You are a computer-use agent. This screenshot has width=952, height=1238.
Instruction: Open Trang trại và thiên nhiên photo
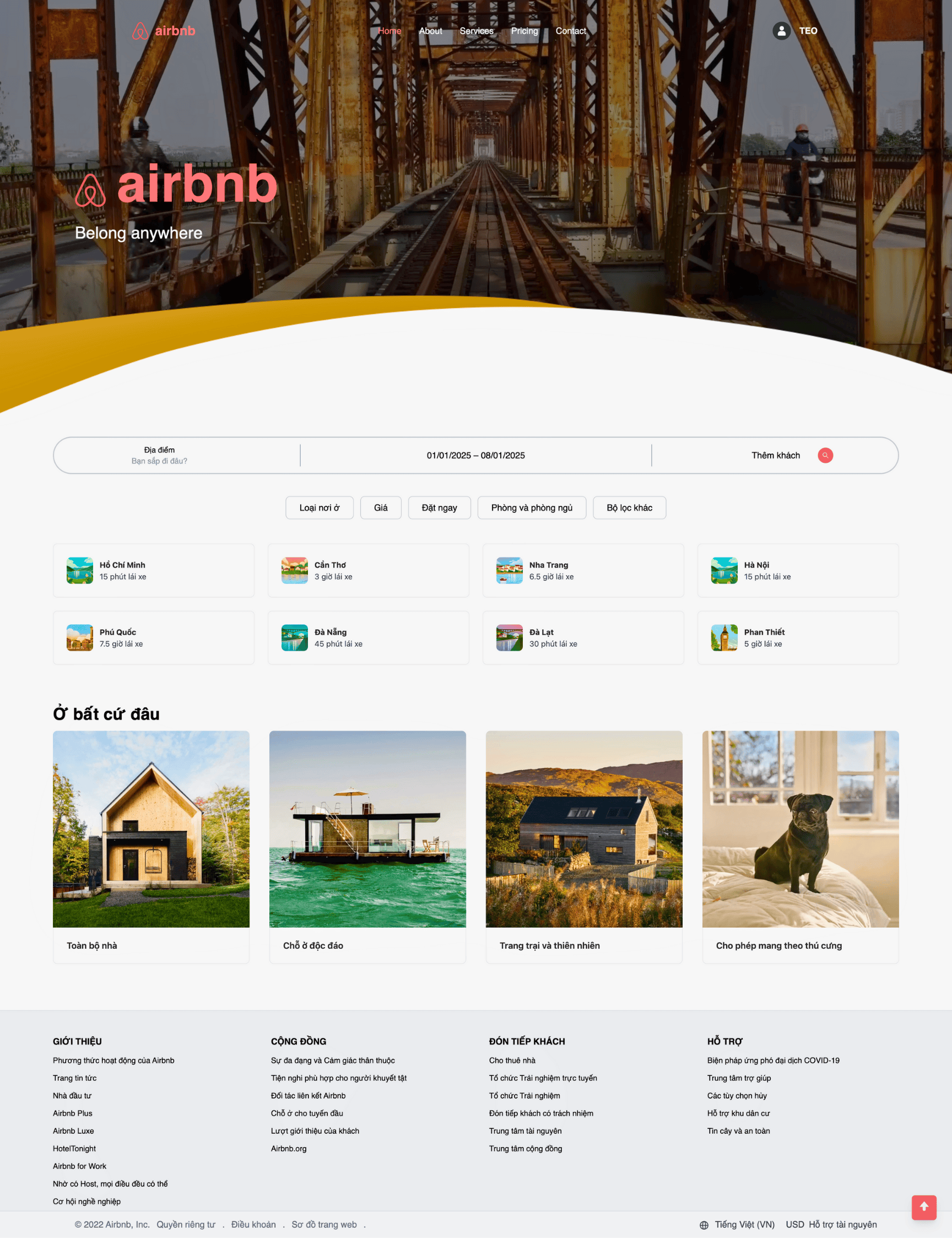point(583,828)
